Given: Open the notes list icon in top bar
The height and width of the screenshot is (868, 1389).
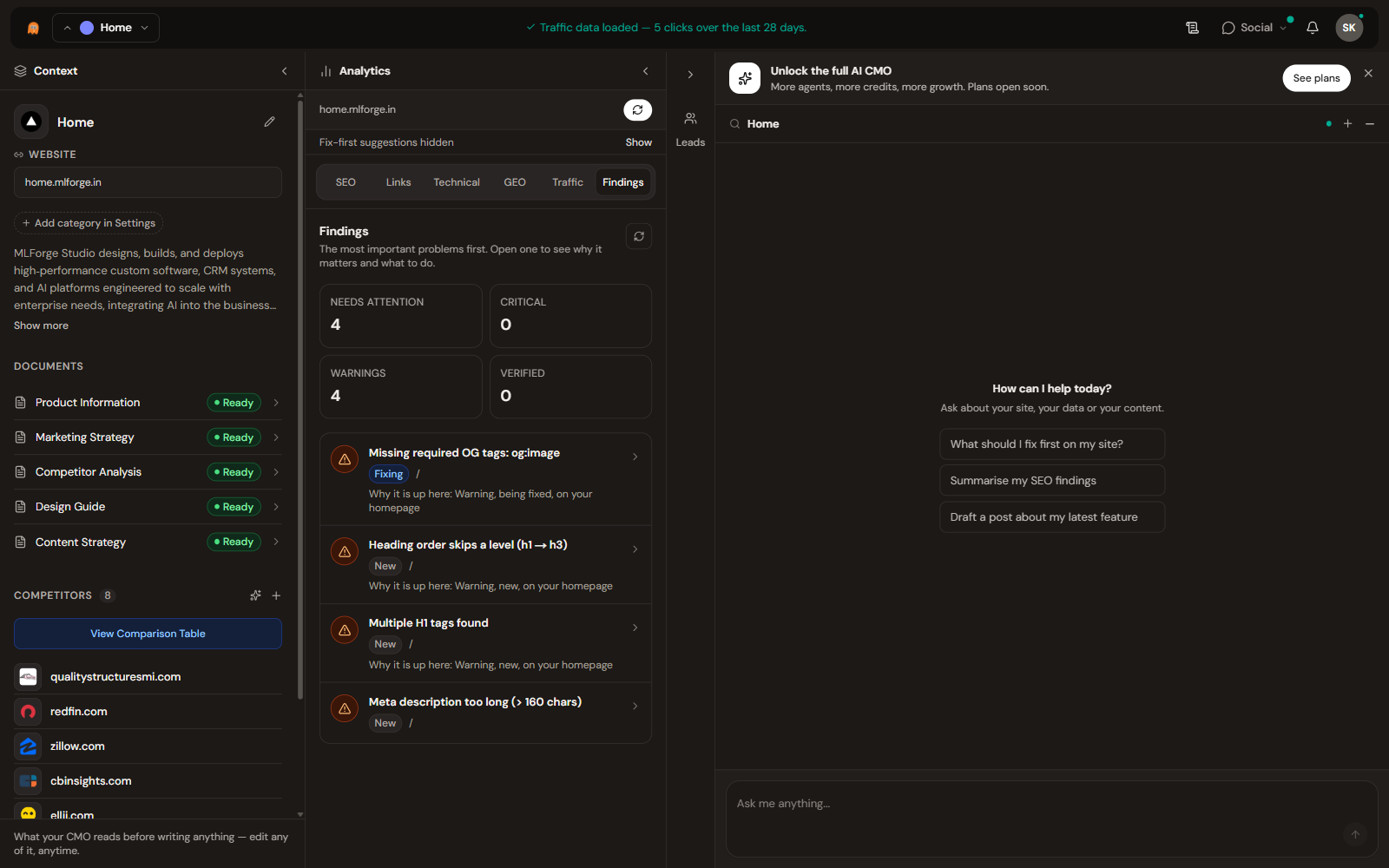Looking at the screenshot, I should coord(1192,28).
